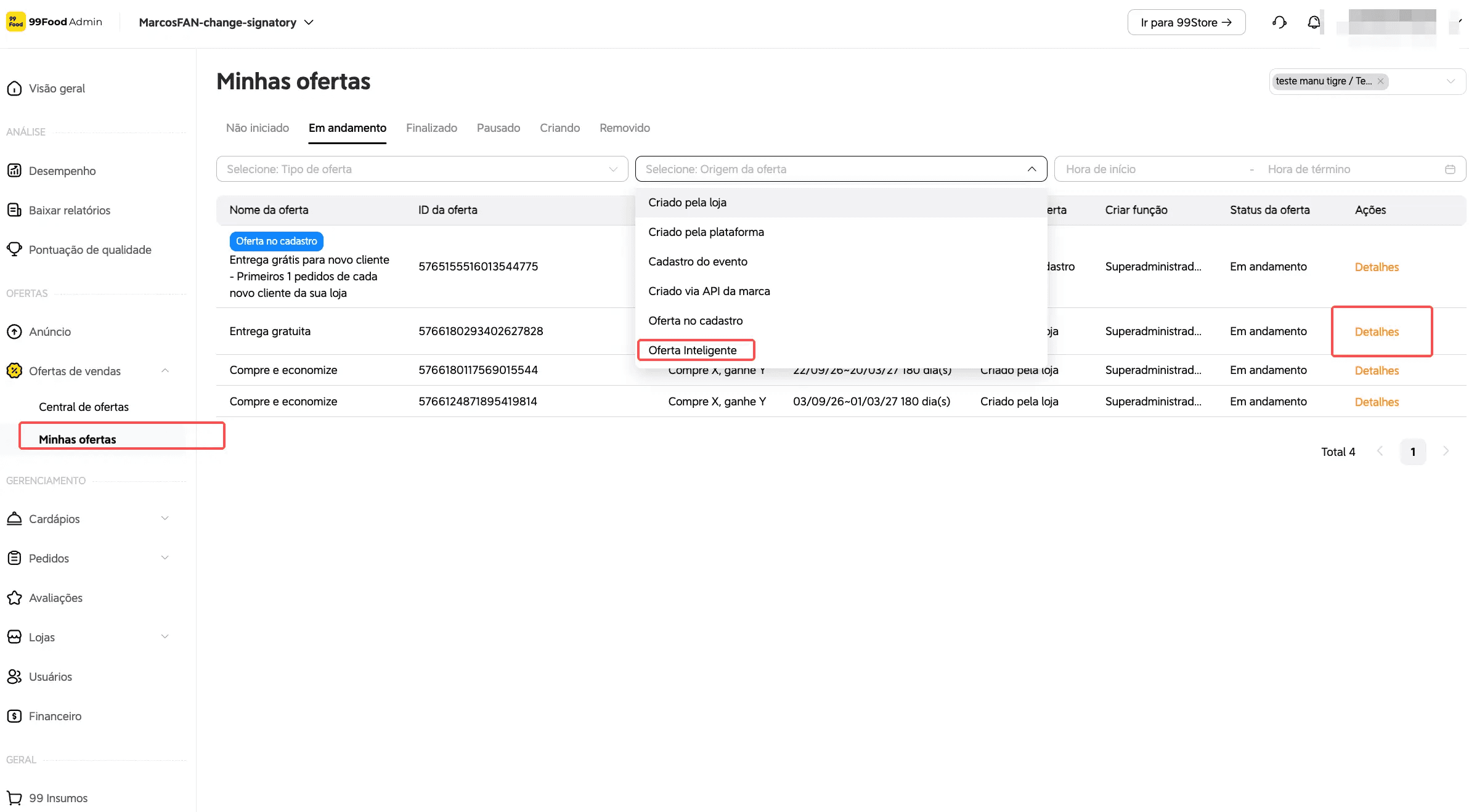Click the Avaliações star icon

coord(14,598)
